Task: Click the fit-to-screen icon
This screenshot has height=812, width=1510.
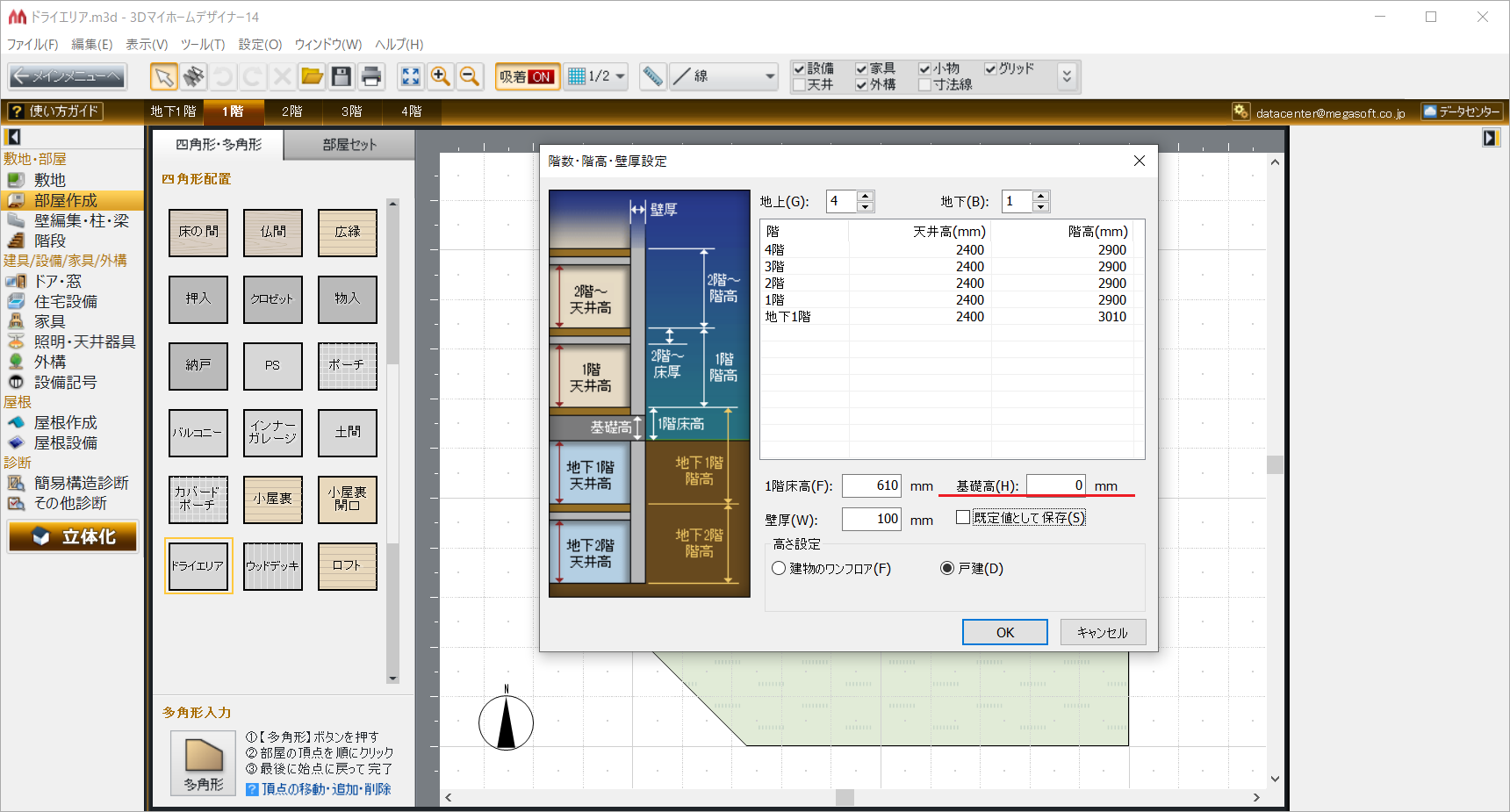Action: click(411, 77)
